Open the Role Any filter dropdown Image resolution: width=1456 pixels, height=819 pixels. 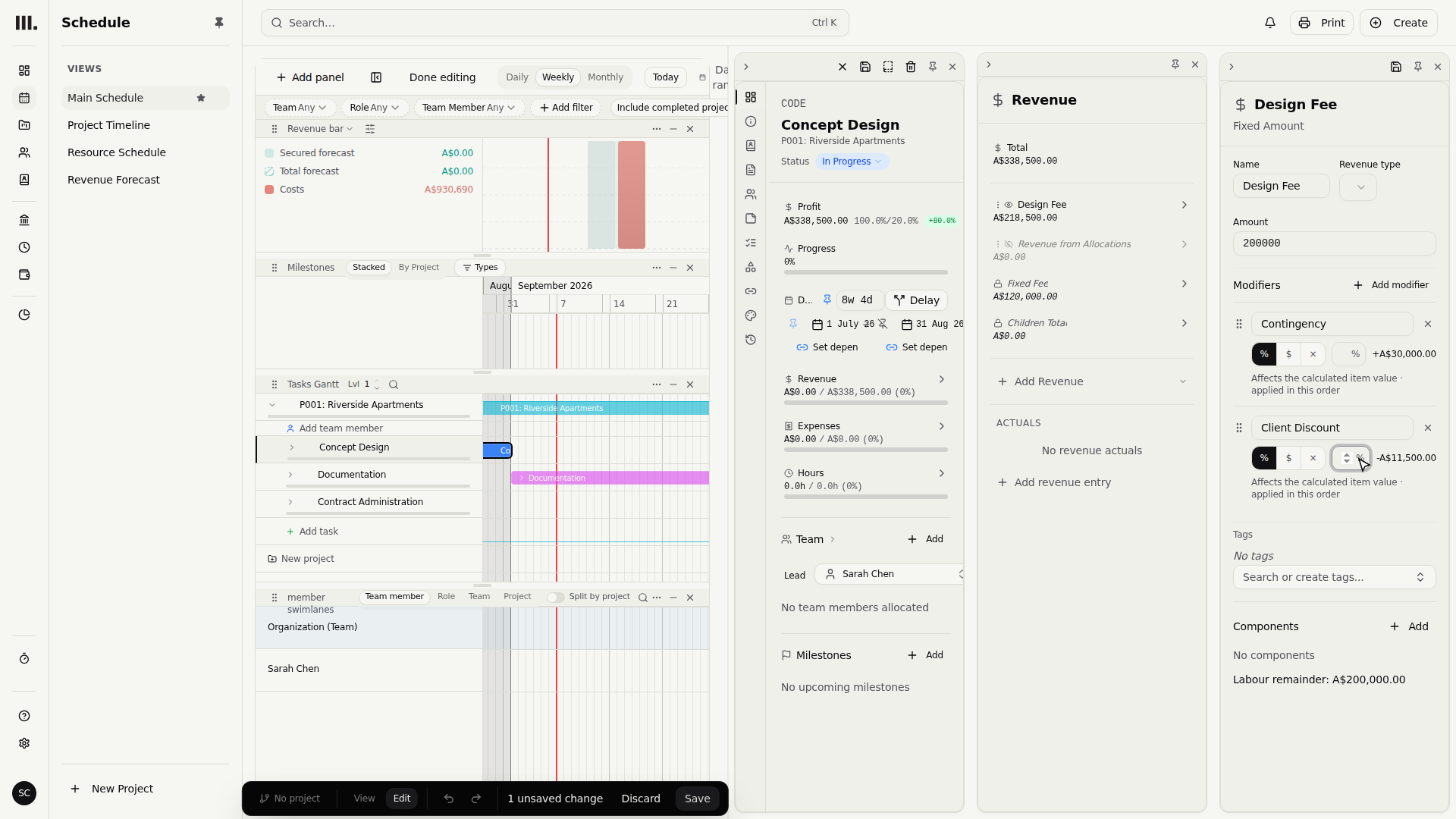pos(374,108)
